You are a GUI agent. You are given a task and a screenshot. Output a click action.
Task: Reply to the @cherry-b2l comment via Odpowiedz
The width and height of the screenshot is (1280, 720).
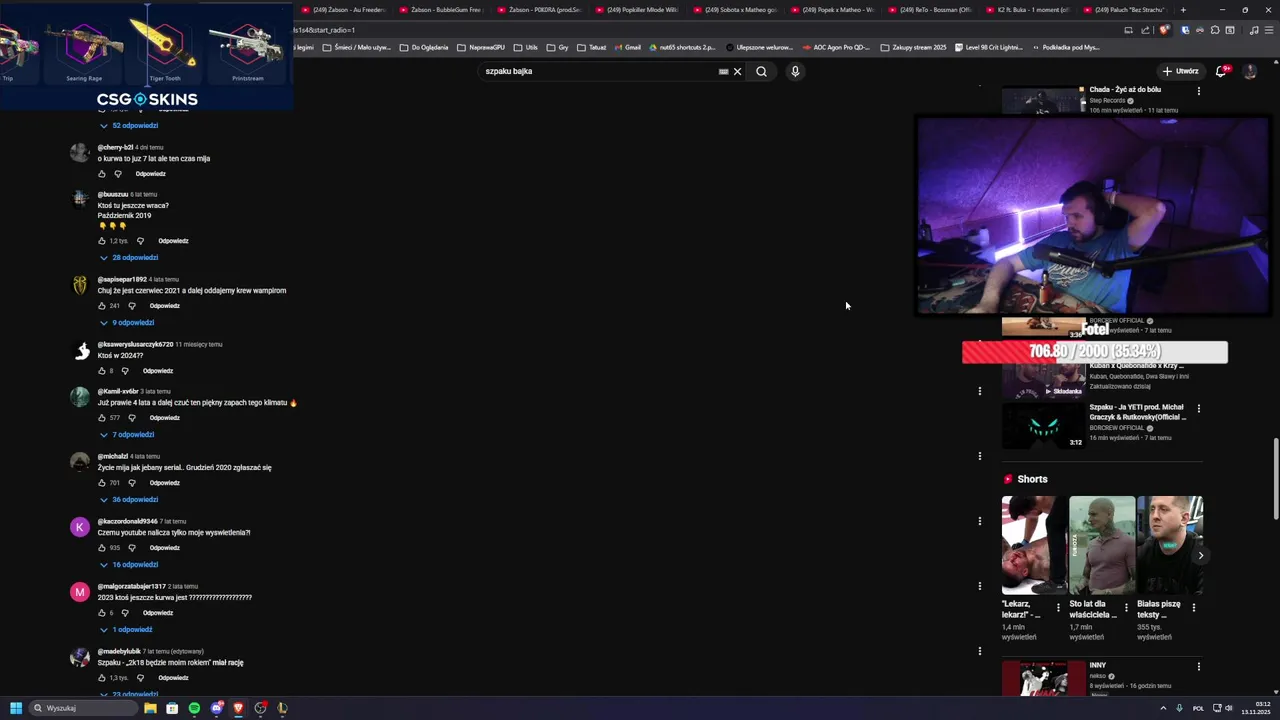point(151,174)
